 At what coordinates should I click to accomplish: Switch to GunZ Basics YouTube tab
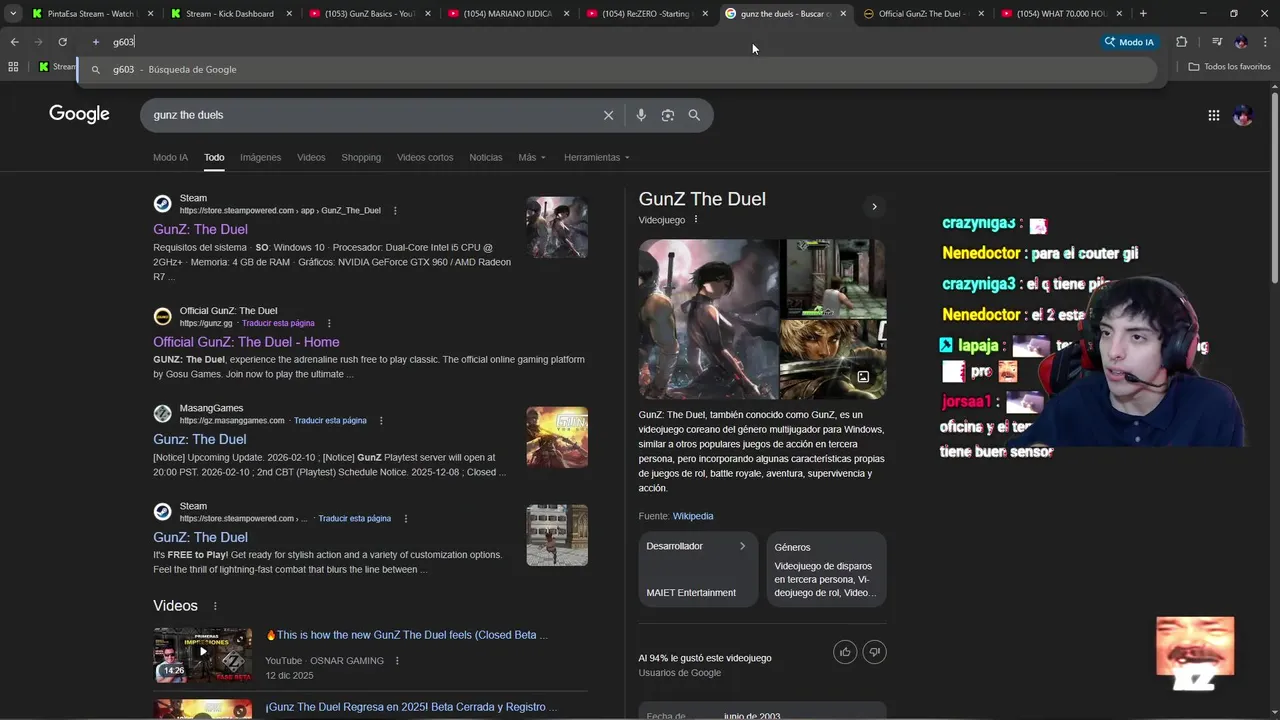(x=369, y=13)
